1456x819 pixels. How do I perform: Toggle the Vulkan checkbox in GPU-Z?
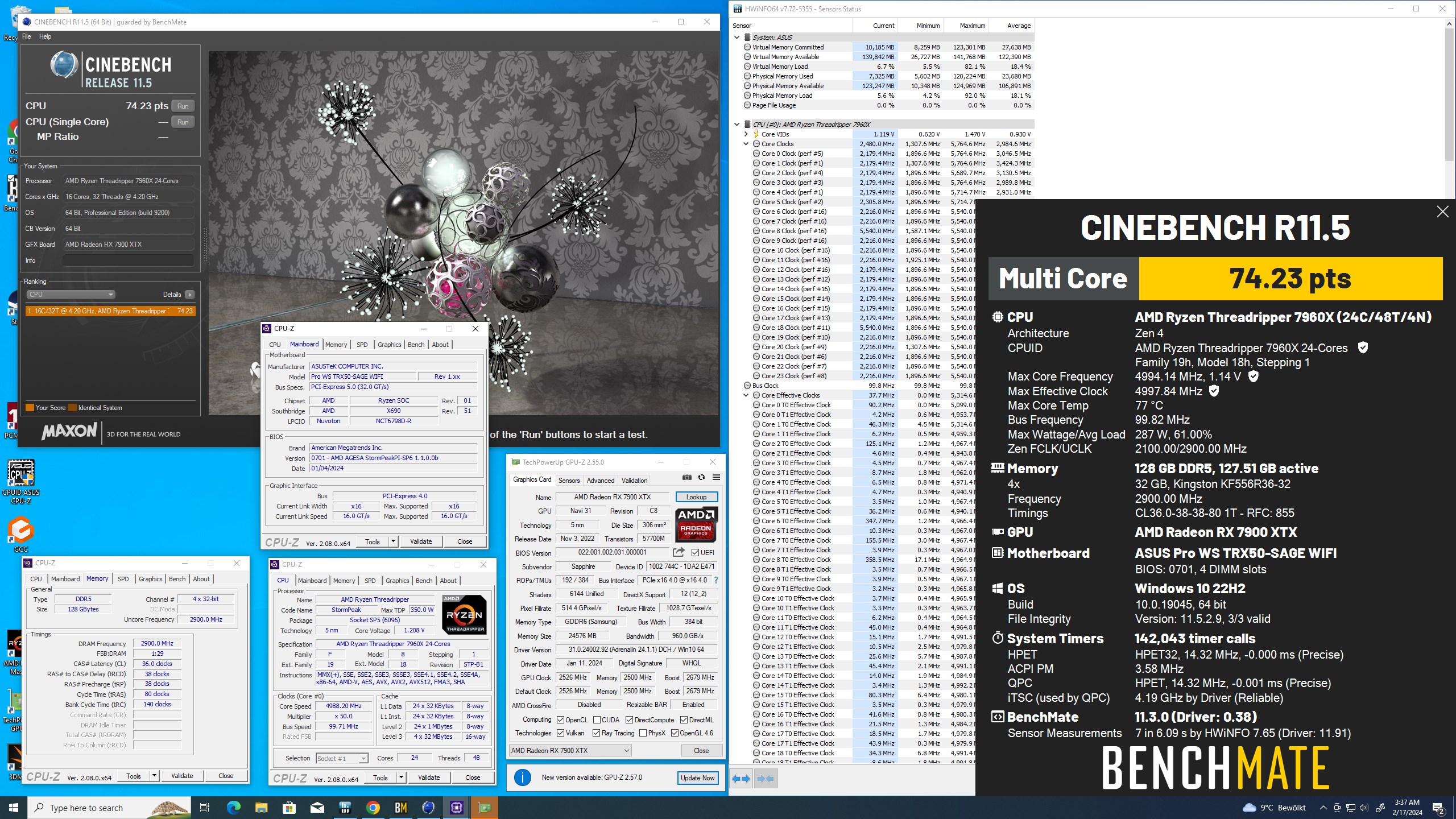click(x=560, y=733)
